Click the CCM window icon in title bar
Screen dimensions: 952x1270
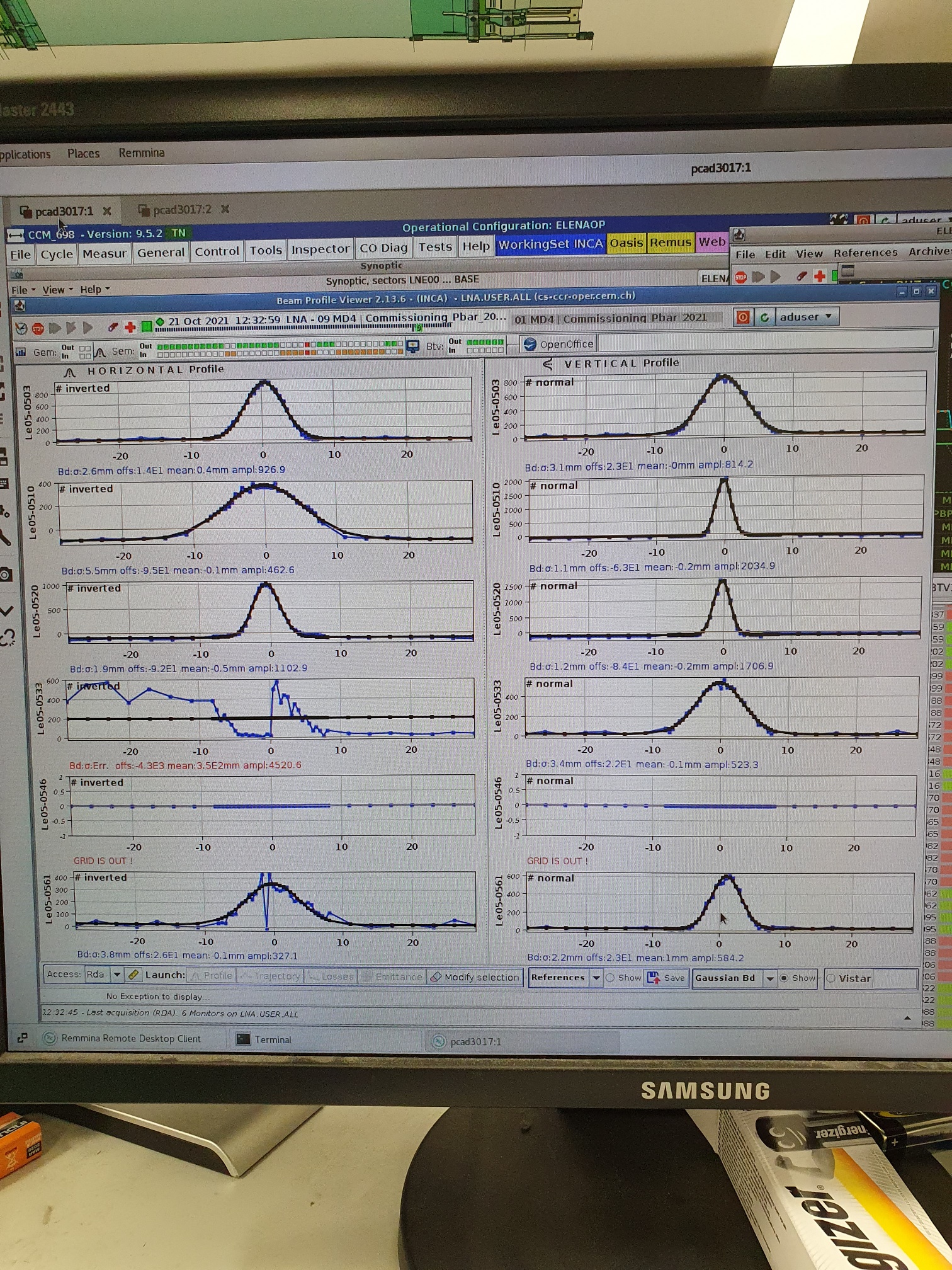tap(15, 236)
